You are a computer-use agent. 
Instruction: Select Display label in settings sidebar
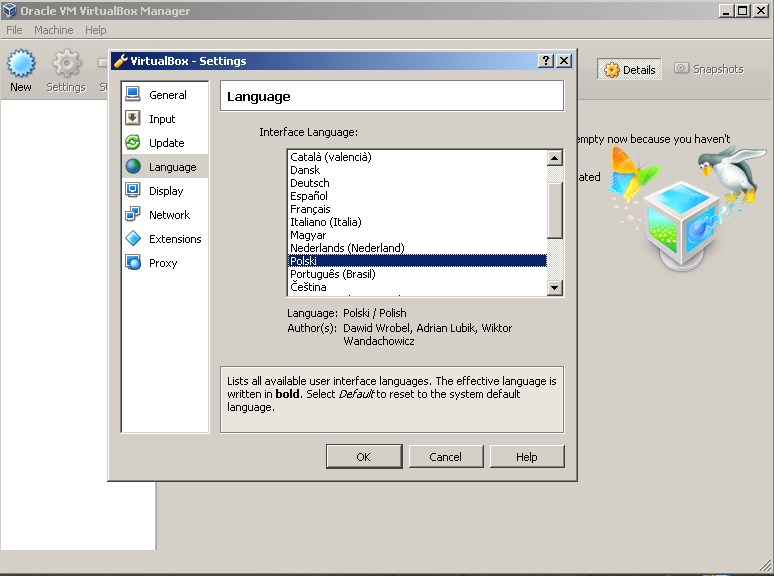[166, 191]
